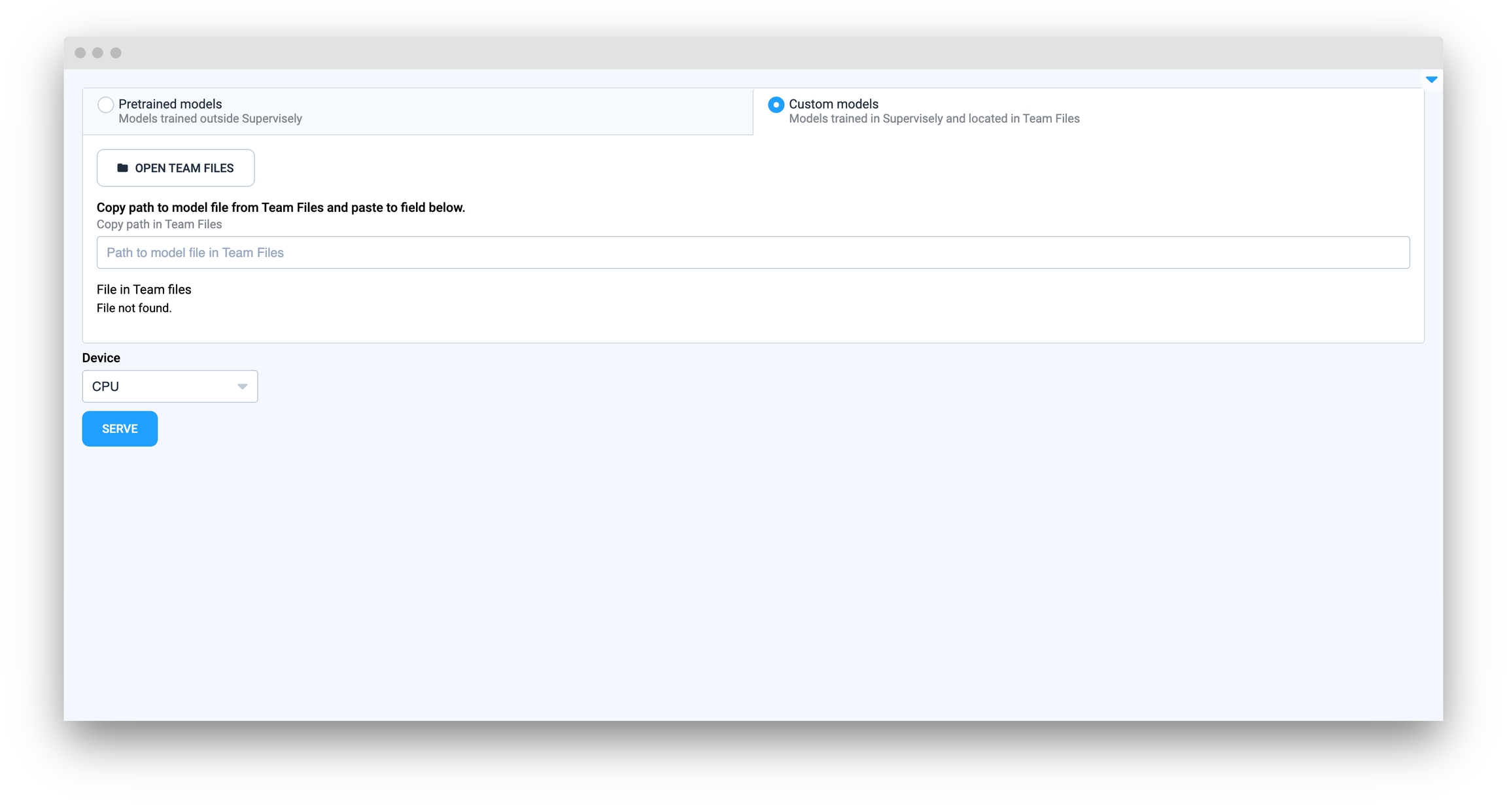Focus the Path to model file input

pos(753,252)
